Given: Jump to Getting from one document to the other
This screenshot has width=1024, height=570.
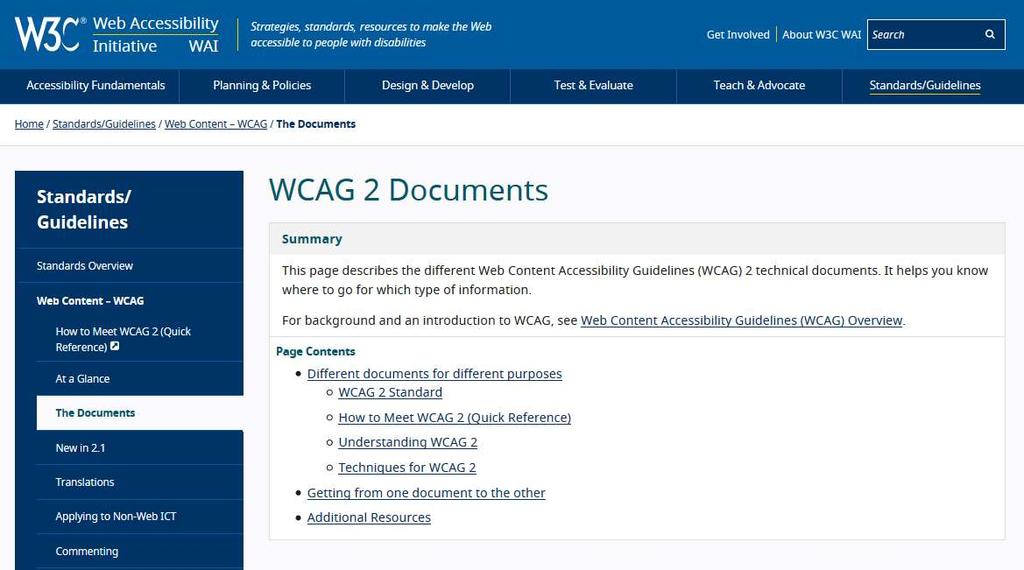Looking at the screenshot, I should click(x=426, y=493).
